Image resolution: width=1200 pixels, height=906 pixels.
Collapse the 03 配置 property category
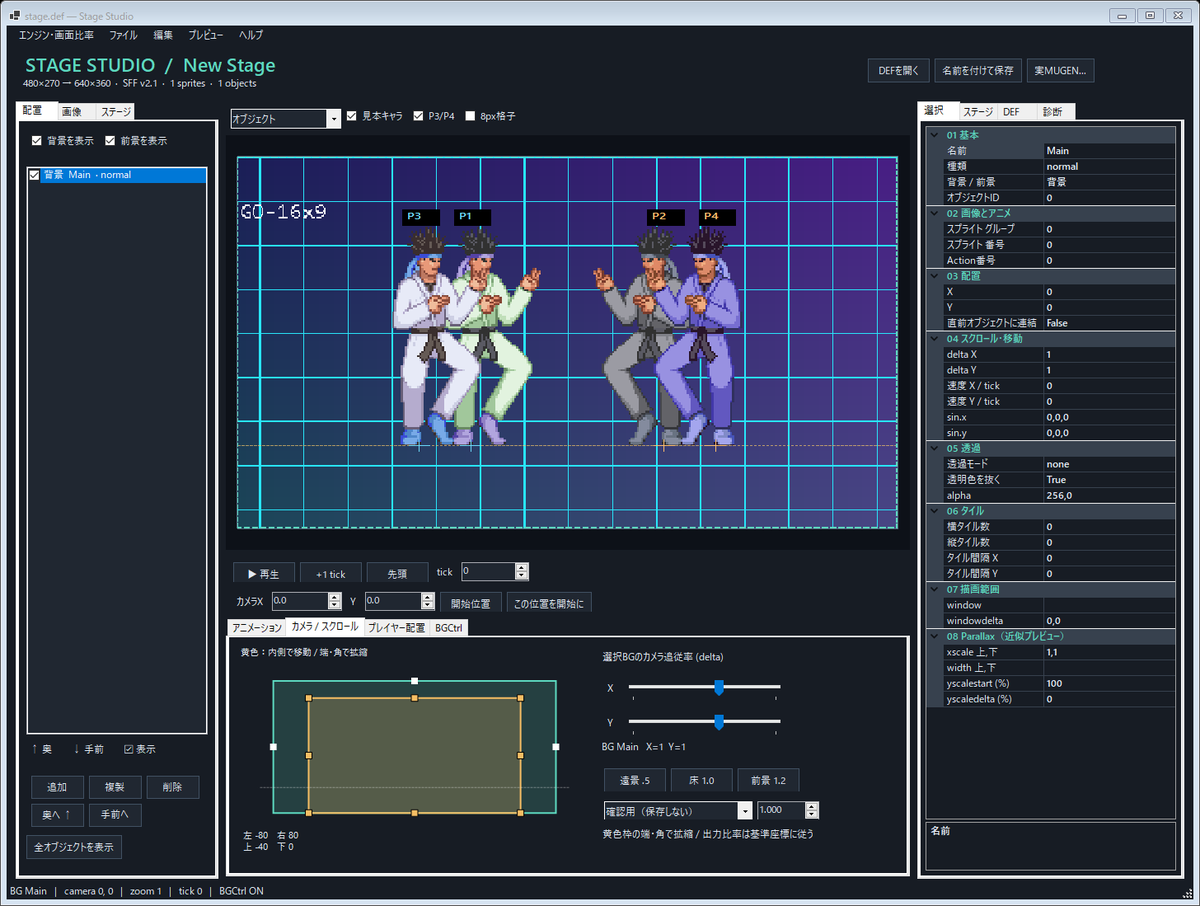tap(935, 276)
